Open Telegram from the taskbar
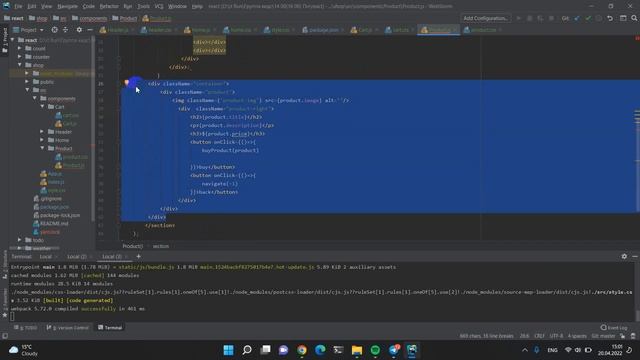The height and width of the screenshot is (360, 640). 393,350
